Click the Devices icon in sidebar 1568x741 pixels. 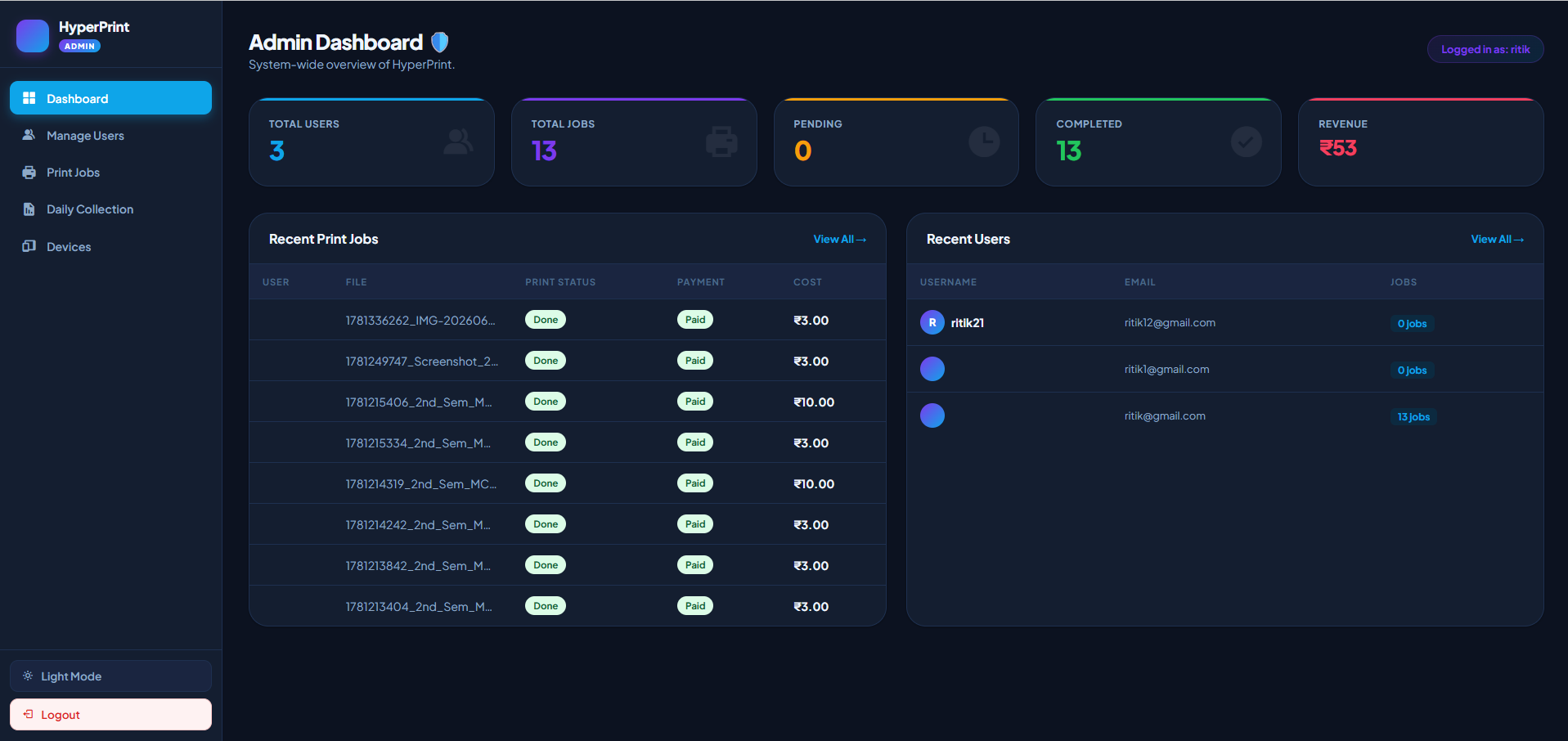(x=29, y=246)
